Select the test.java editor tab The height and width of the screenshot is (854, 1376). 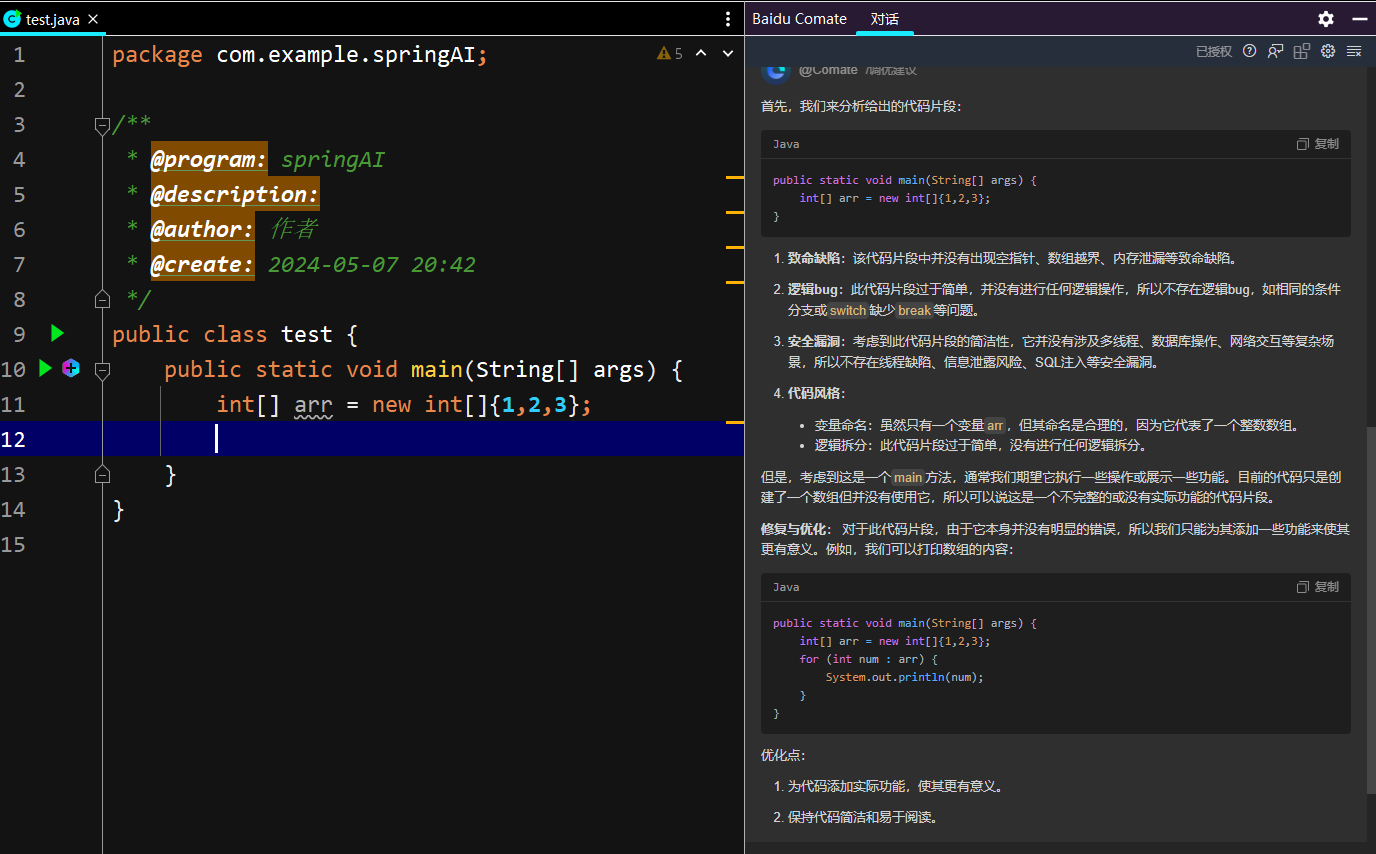52,19
